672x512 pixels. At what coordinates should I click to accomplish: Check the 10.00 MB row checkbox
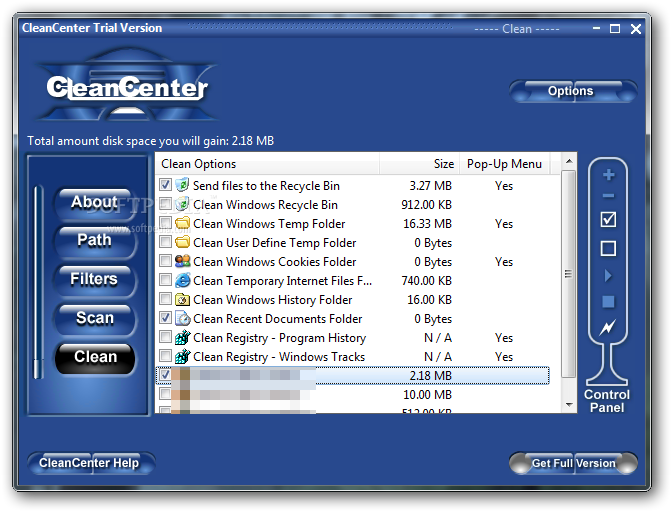coord(165,394)
